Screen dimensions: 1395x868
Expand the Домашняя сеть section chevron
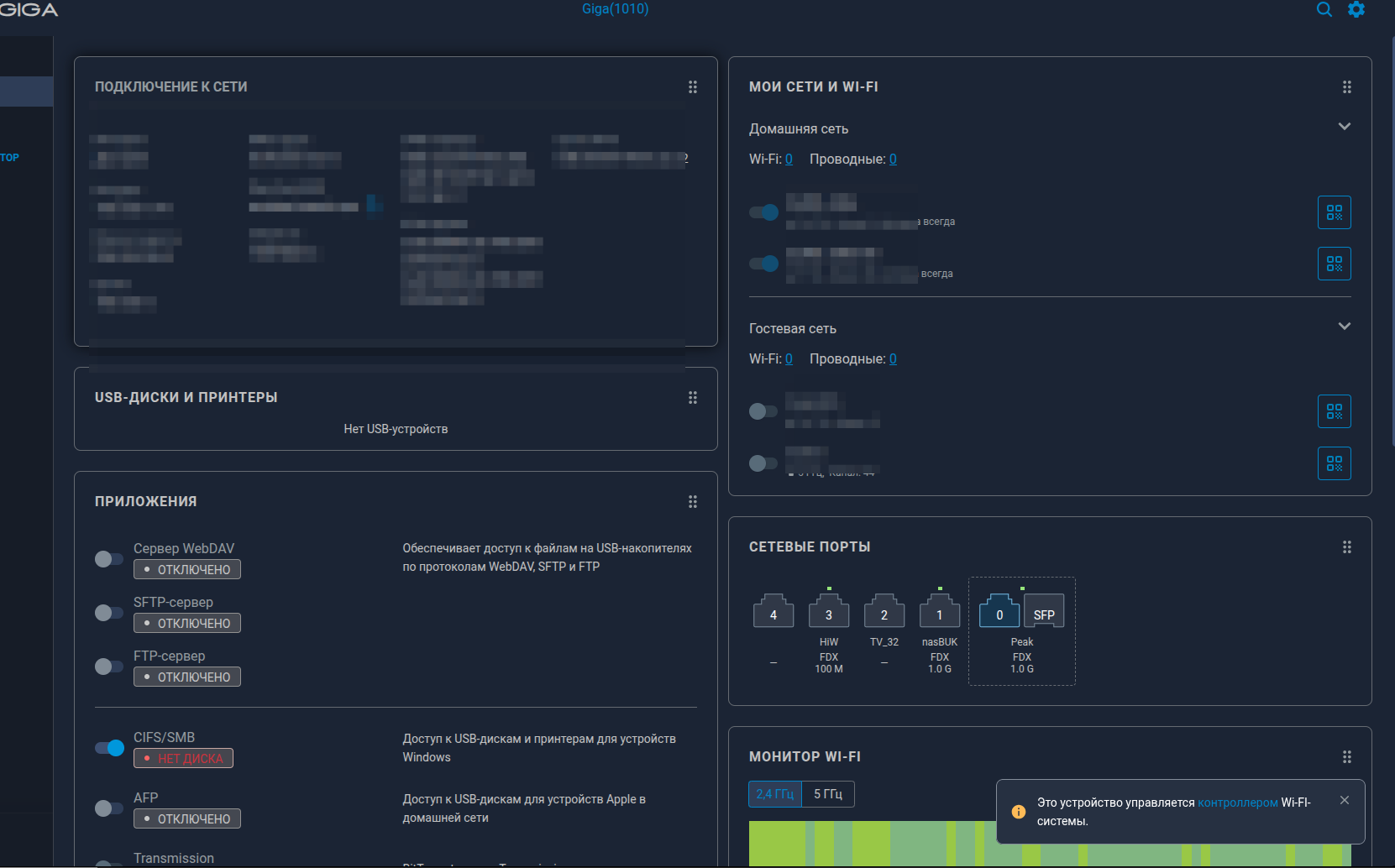1344,127
